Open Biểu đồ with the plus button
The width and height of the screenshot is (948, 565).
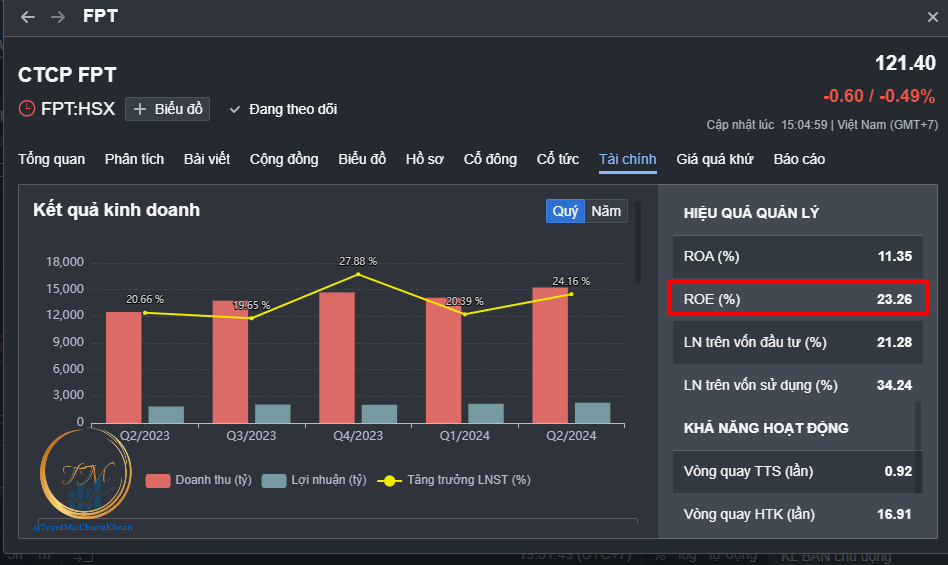[167, 109]
